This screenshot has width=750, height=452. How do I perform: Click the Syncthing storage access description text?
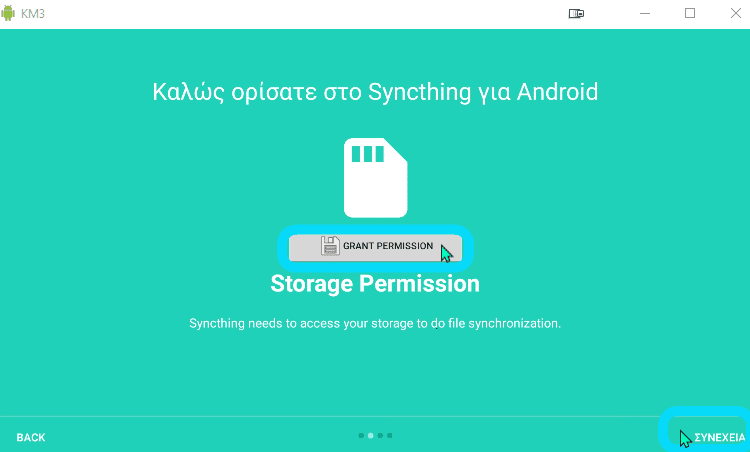click(375, 323)
